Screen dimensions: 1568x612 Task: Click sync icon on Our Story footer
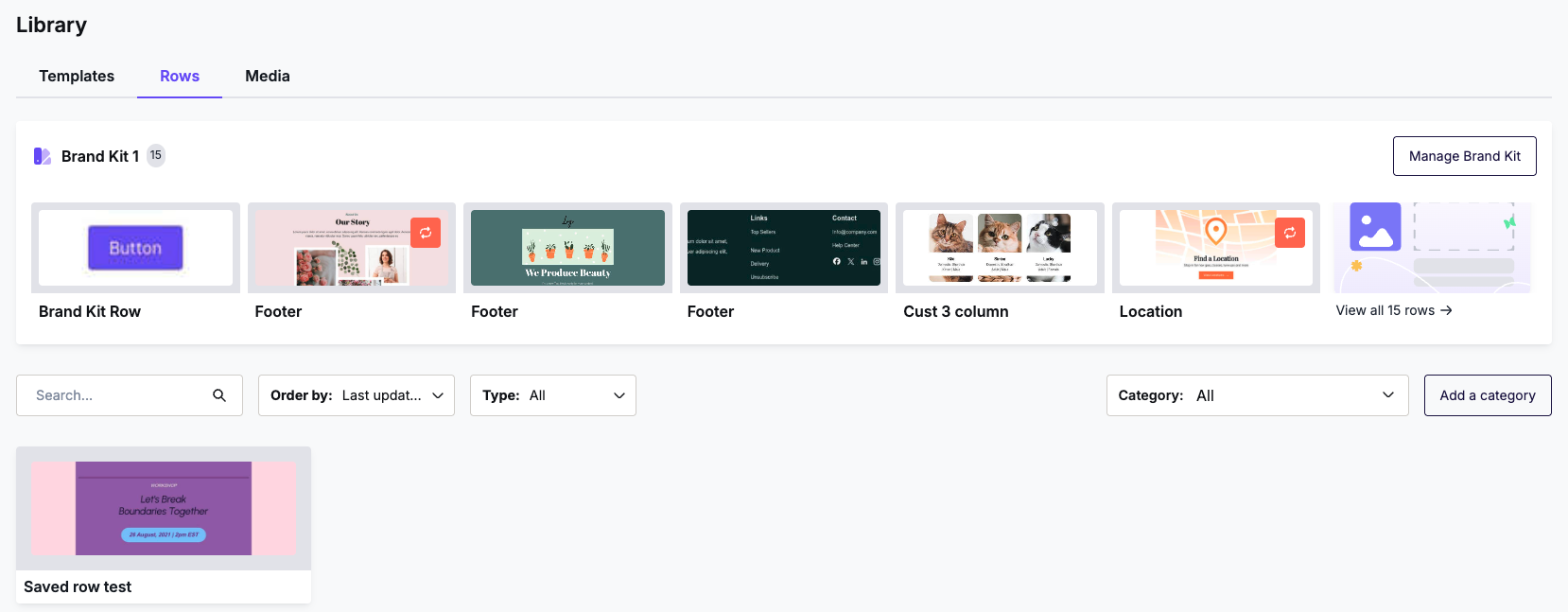click(x=426, y=233)
